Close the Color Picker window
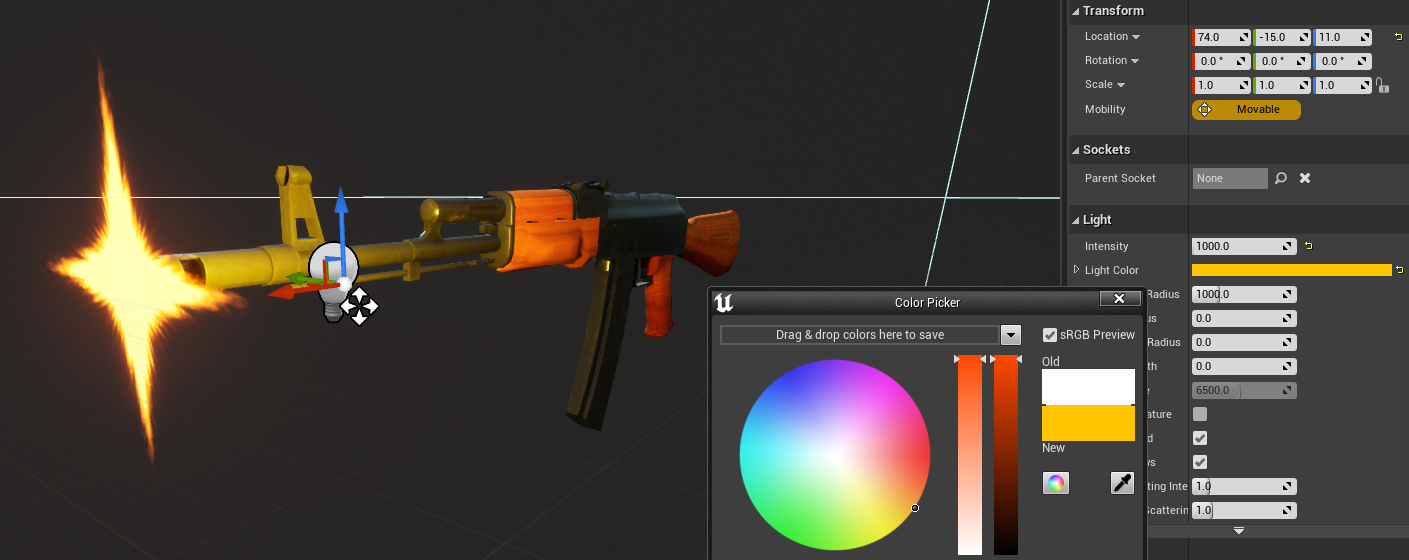This screenshot has width=1409, height=560. pos(1120,298)
